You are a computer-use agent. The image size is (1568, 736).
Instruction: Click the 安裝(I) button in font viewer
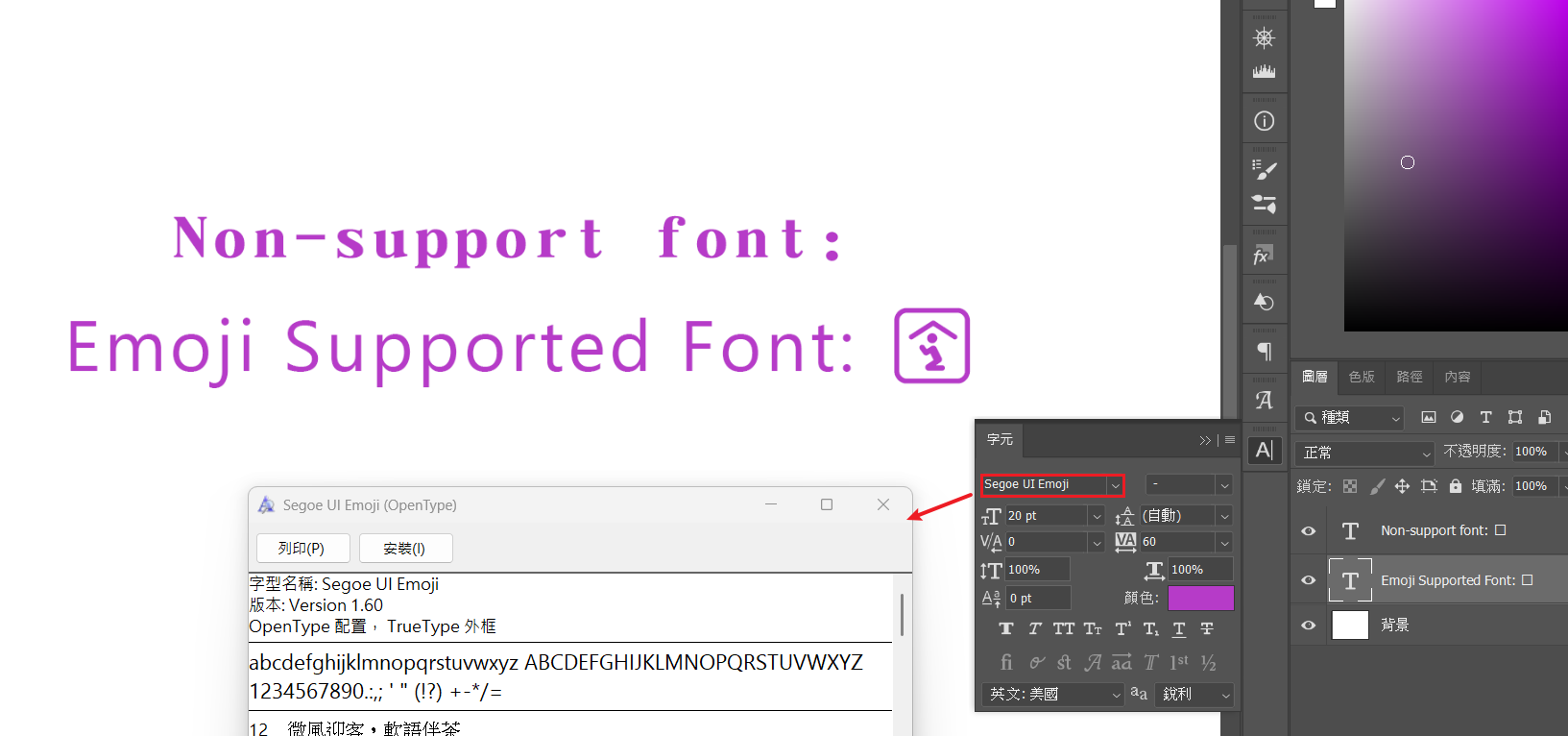[x=404, y=548]
